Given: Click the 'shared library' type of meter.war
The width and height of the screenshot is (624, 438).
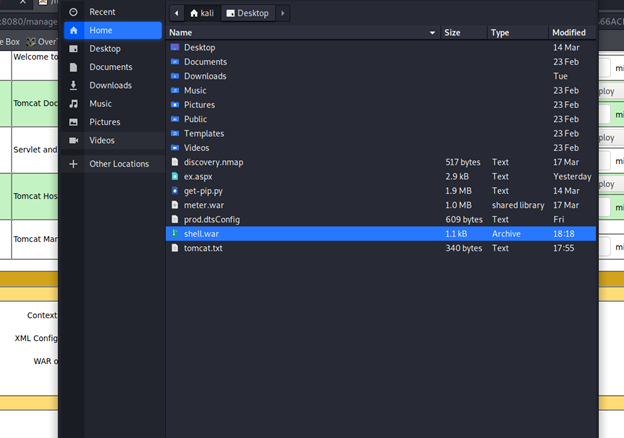Looking at the screenshot, I should tap(518, 205).
